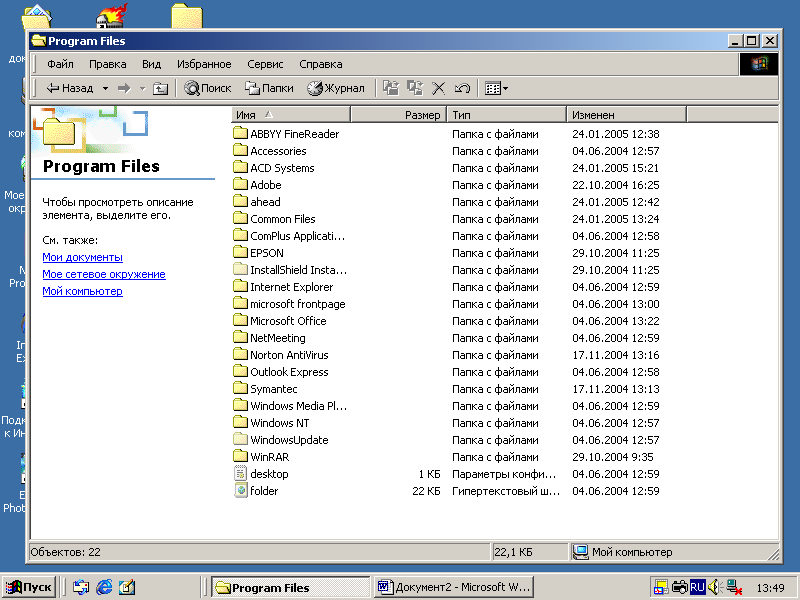
Task: Select the Adobe folder icon
Action: click(x=240, y=185)
